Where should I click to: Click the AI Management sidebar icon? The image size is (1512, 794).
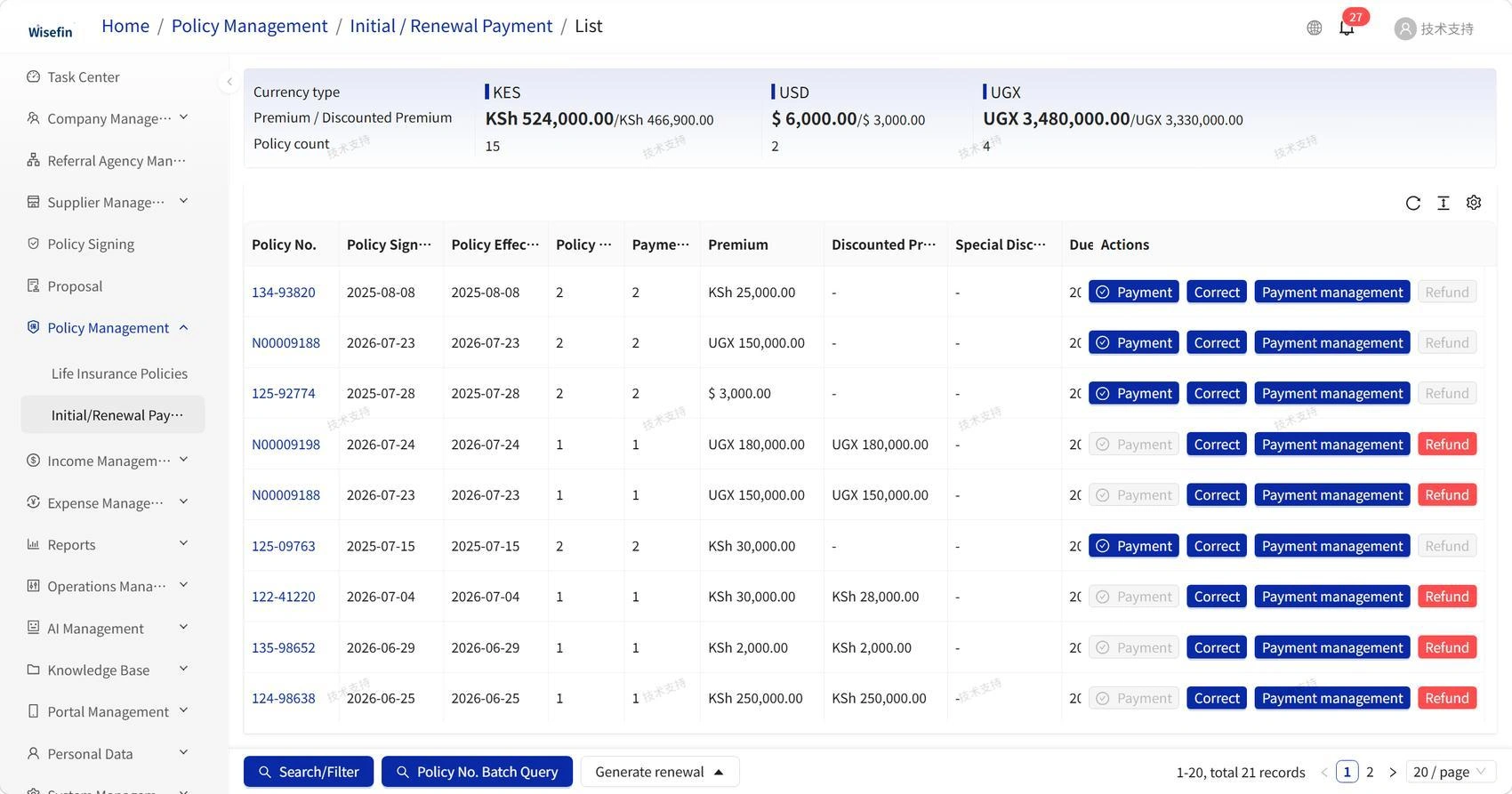pyautogui.click(x=33, y=628)
